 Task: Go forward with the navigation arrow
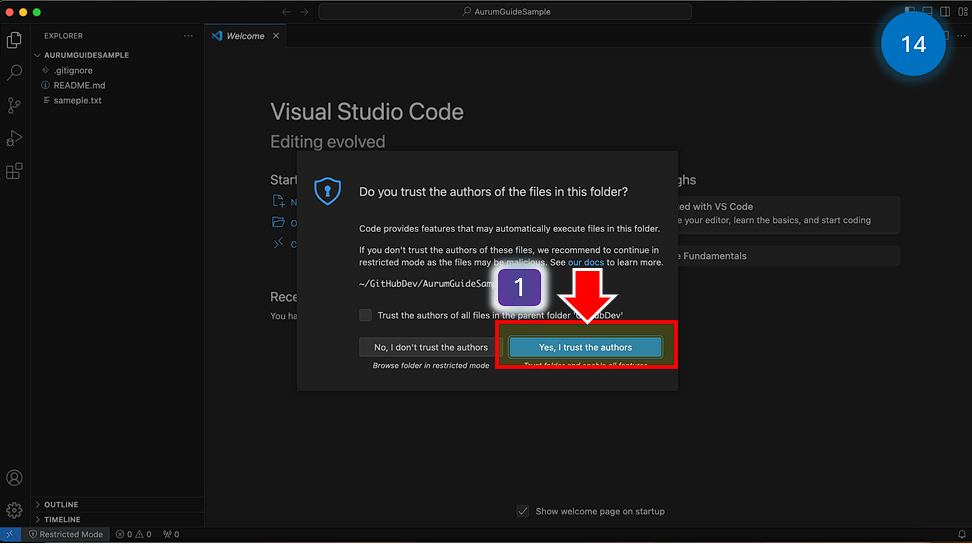pyautogui.click(x=304, y=12)
